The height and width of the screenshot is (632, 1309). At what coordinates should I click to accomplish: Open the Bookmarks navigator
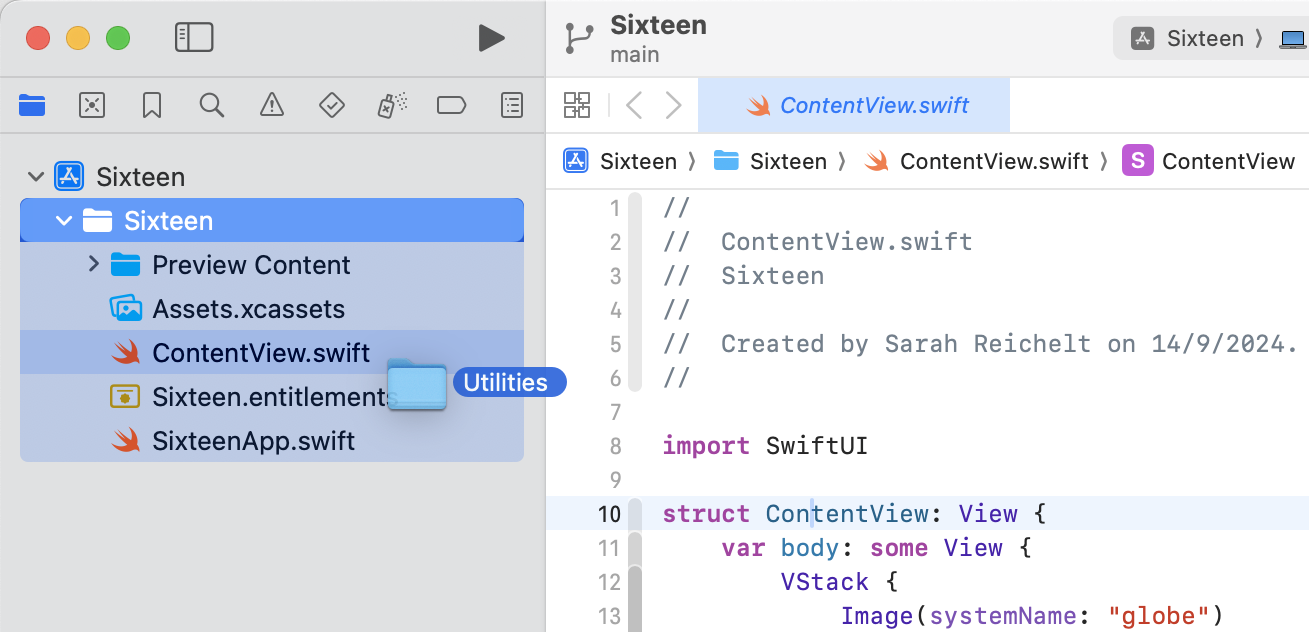pyautogui.click(x=151, y=105)
